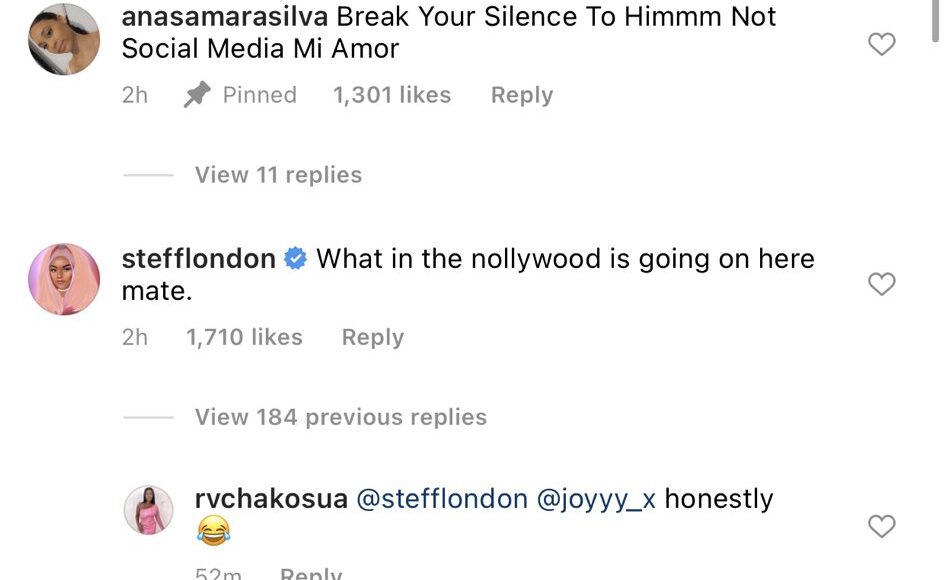Viewport: 946px width, 580px height.
Task: Click stefflondon's blue verified badge
Action: [295, 259]
